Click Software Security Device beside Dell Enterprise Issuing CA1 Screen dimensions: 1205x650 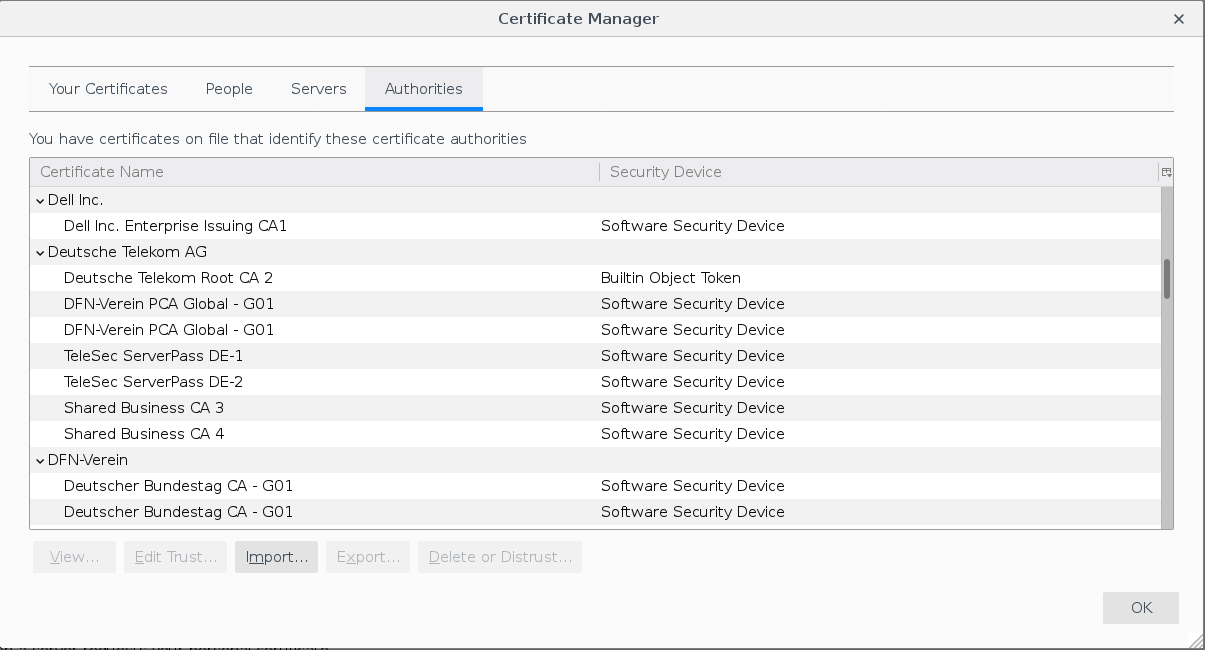[693, 226]
